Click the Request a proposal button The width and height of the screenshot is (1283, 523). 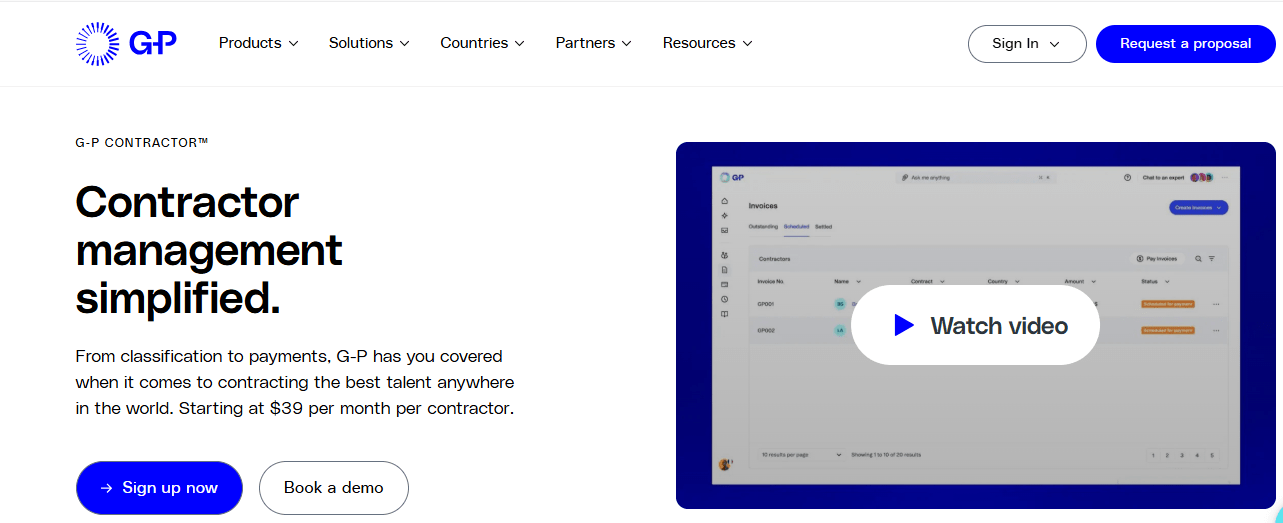coord(1185,44)
